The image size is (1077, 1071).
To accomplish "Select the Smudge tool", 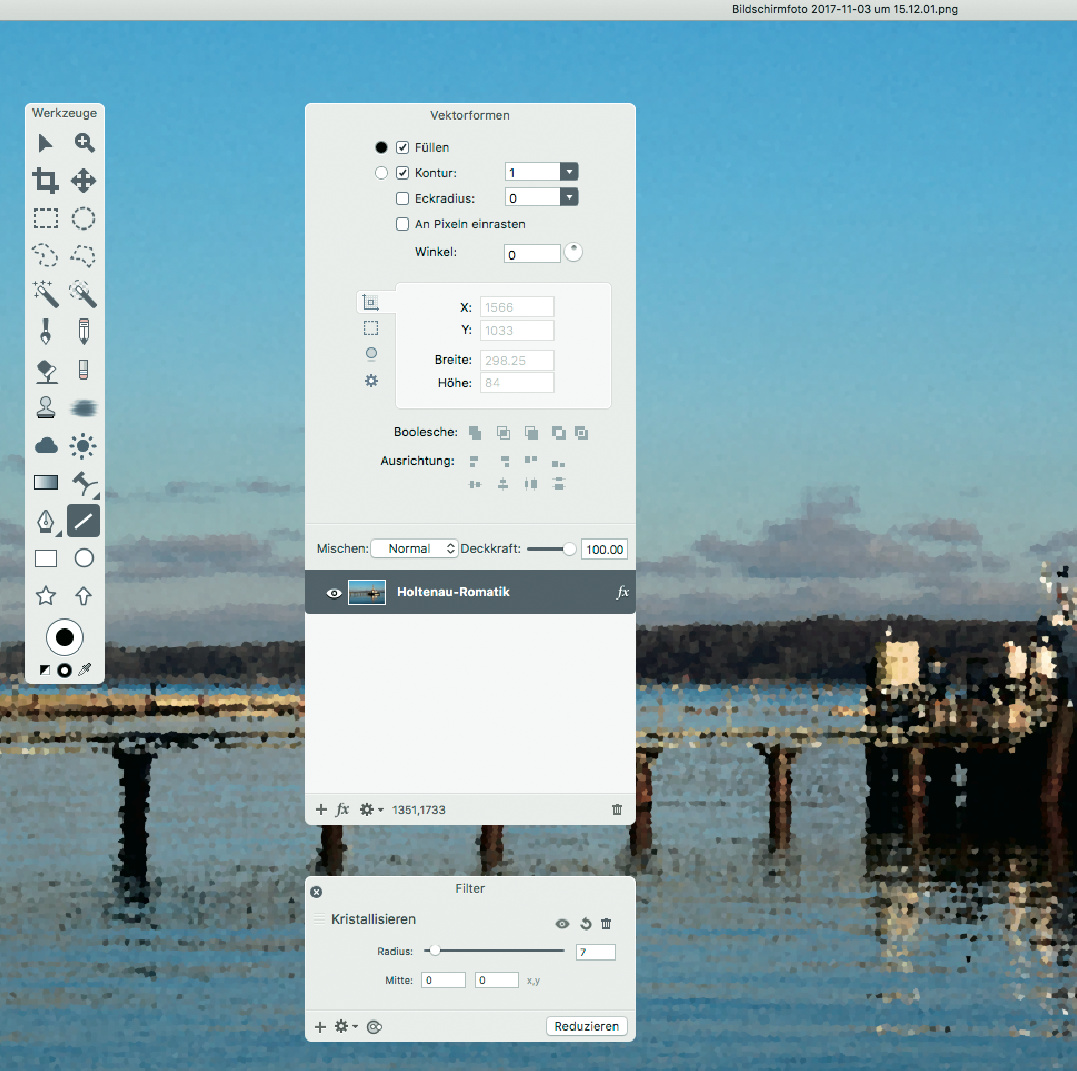I will pyautogui.click(x=84, y=408).
